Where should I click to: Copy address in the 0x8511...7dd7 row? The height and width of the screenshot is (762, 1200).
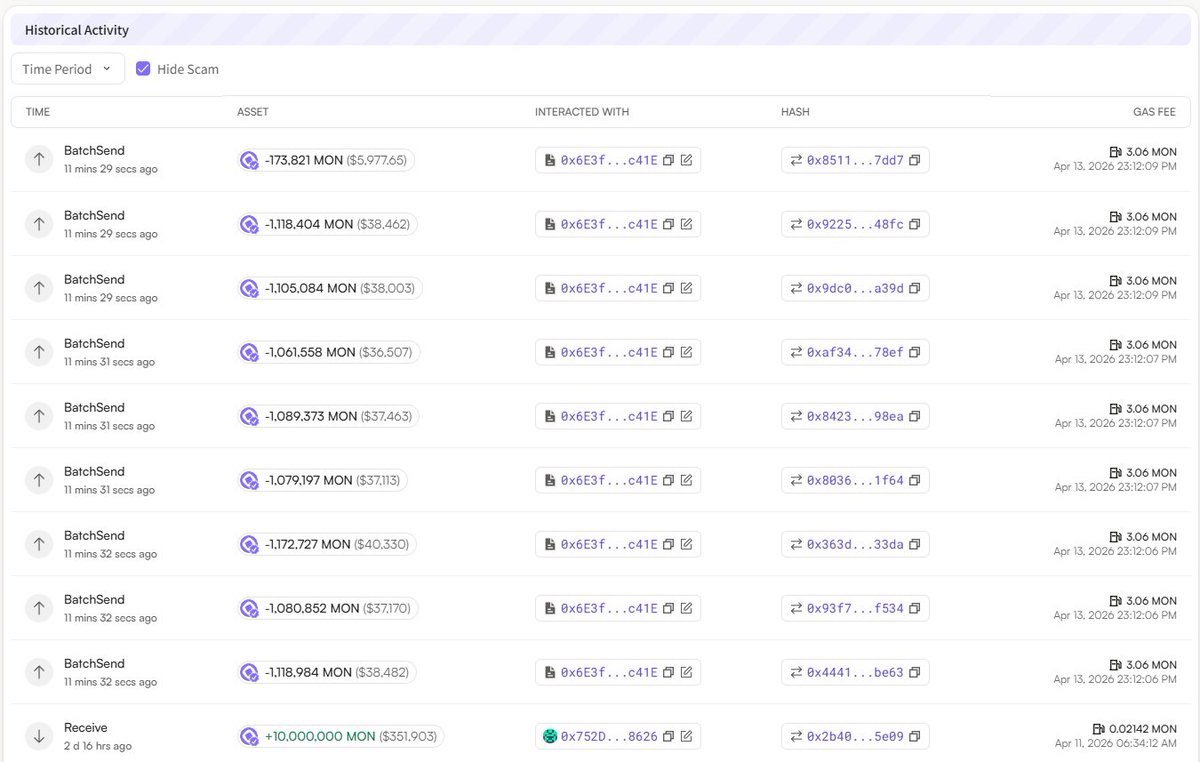(668, 160)
